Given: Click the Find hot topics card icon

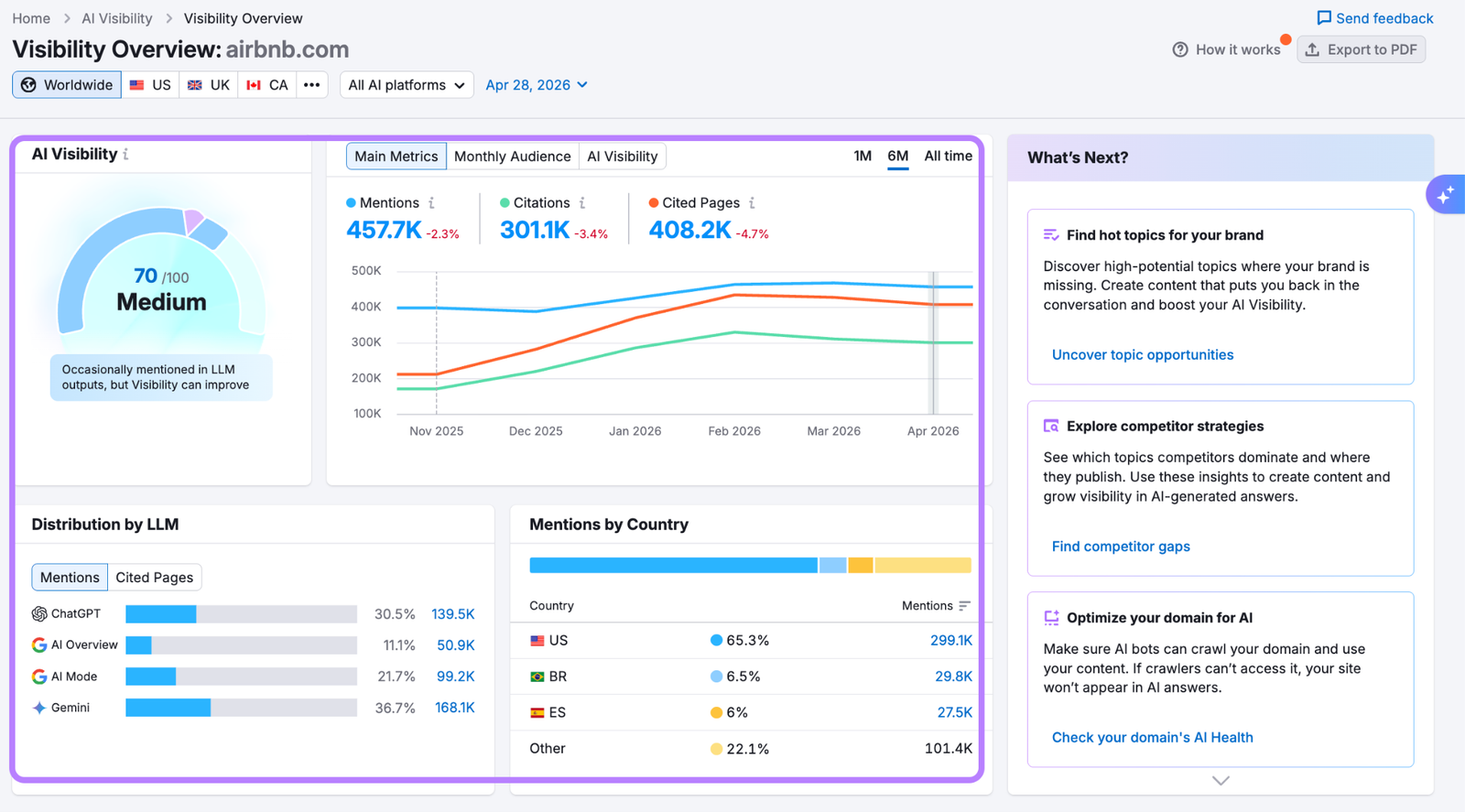Looking at the screenshot, I should tap(1051, 235).
